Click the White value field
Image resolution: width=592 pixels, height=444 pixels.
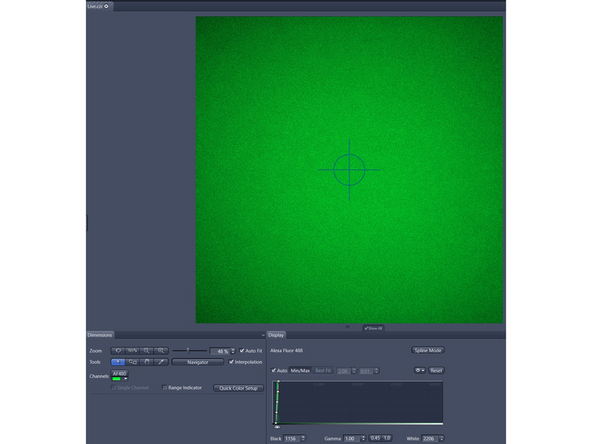(430, 438)
